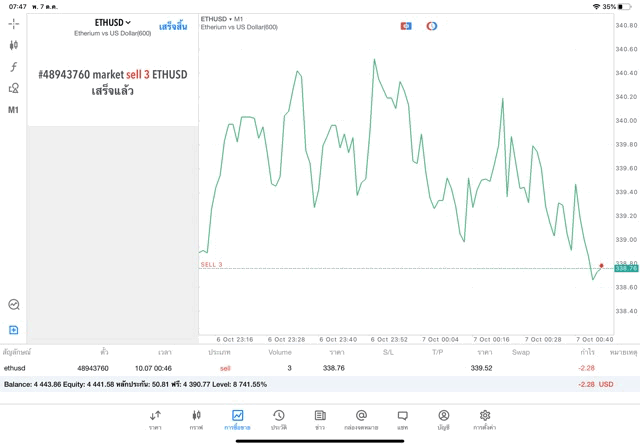Toggle the trade levels circle icon in sidebar

coord(14,305)
